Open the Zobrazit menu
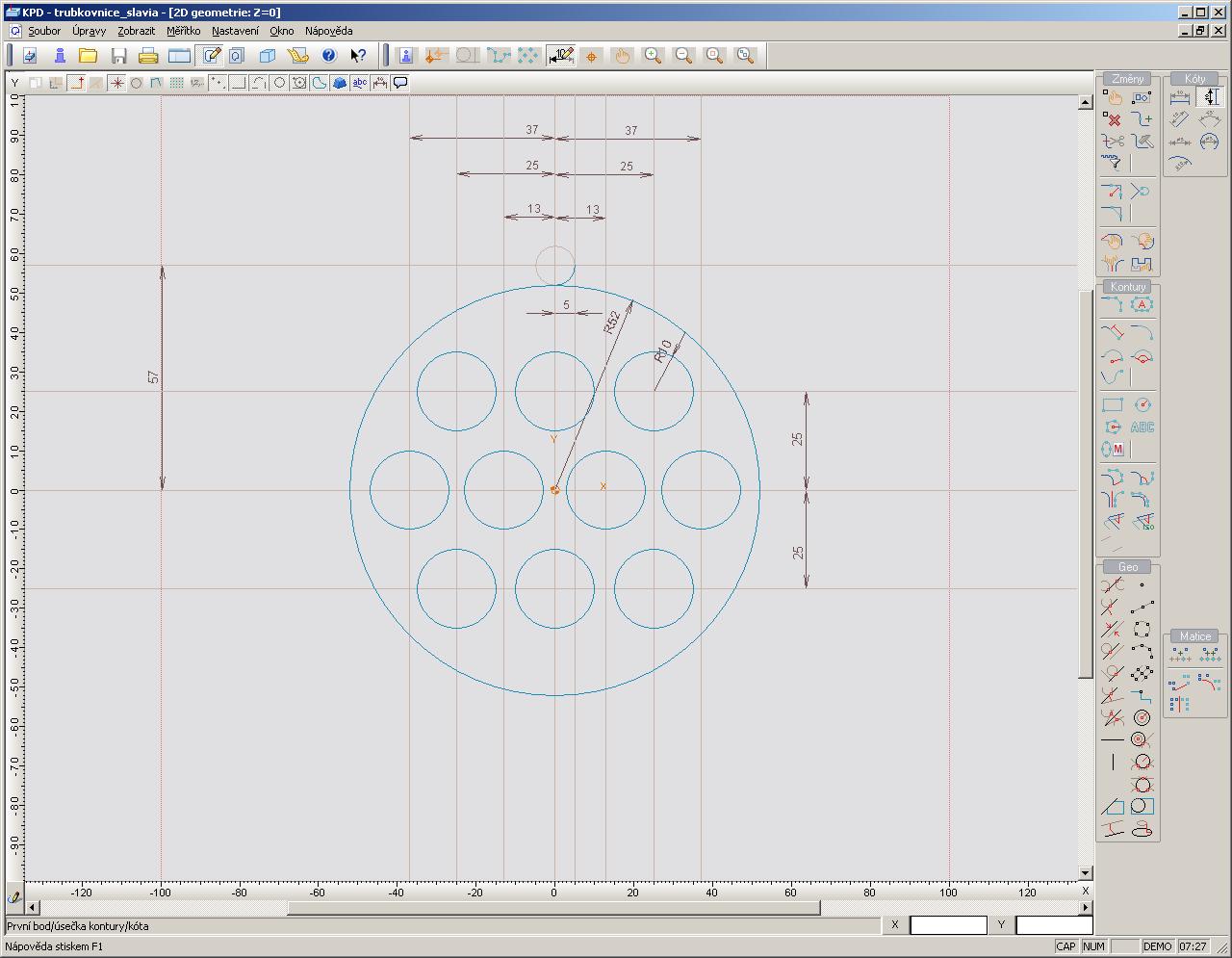The width and height of the screenshot is (1232, 958). pyautogui.click(x=136, y=31)
